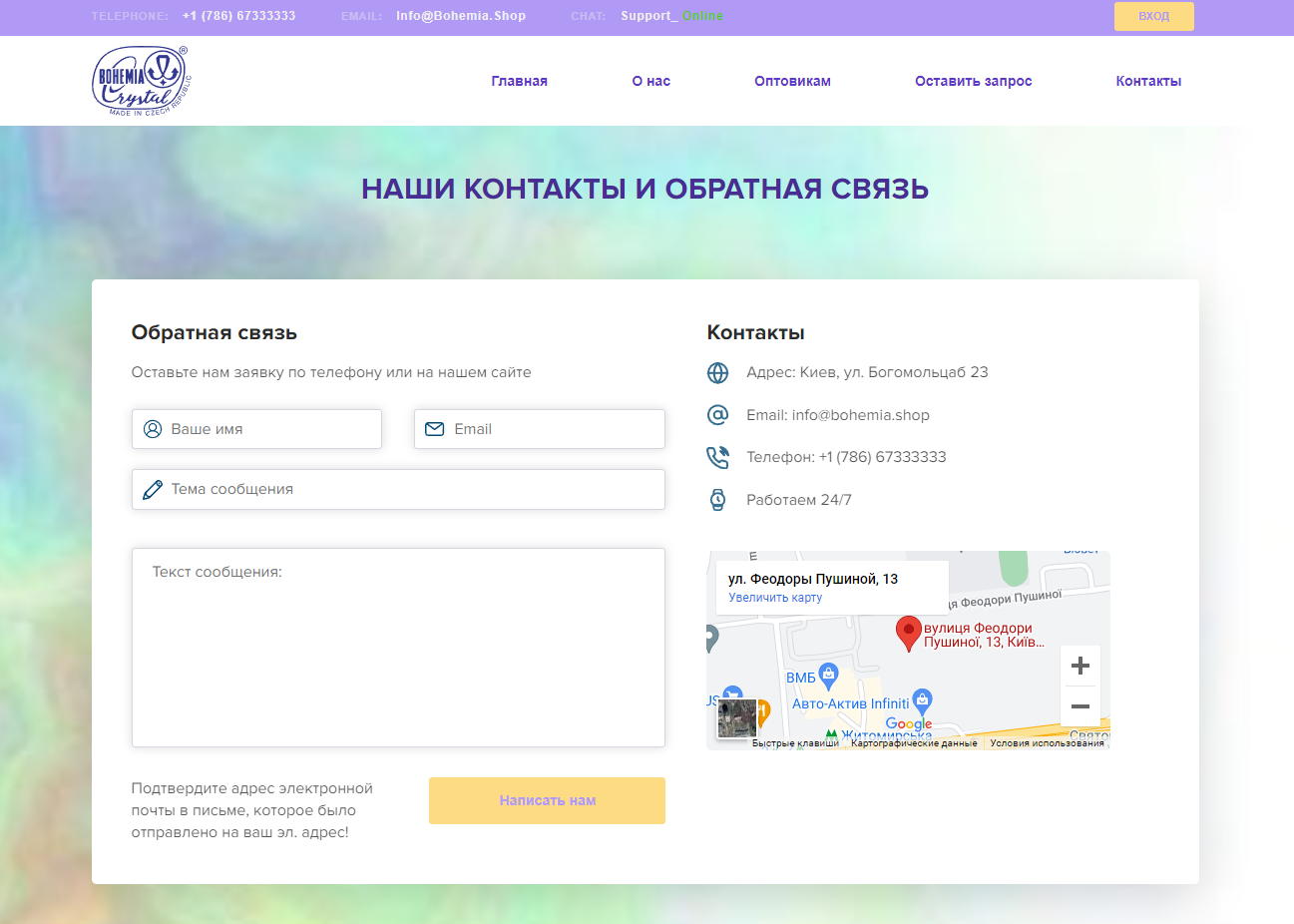This screenshot has width=1294, height=924.
Task: Focus the Email input field
Action: tap(540, 429)
